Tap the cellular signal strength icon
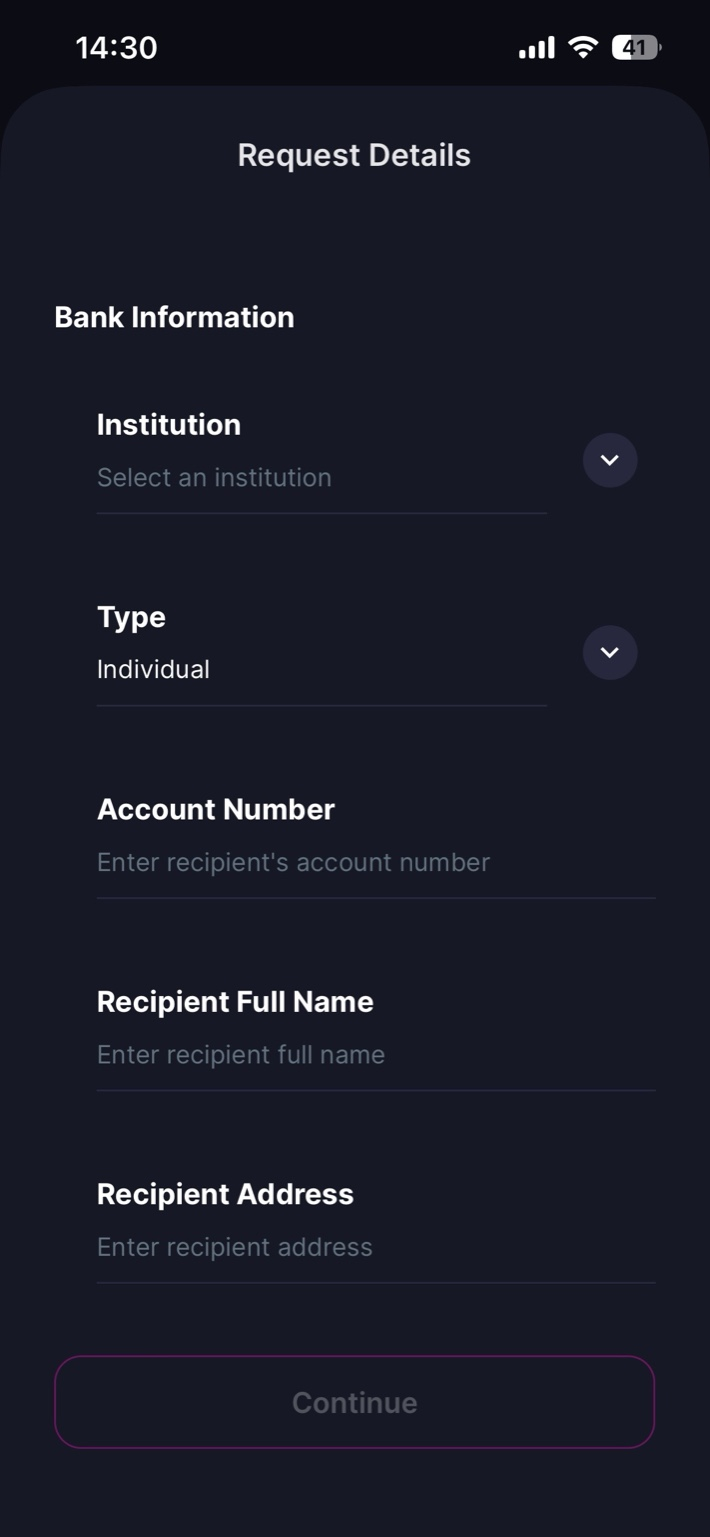This screenshot has height=1537, width=710. click(536, 48)
